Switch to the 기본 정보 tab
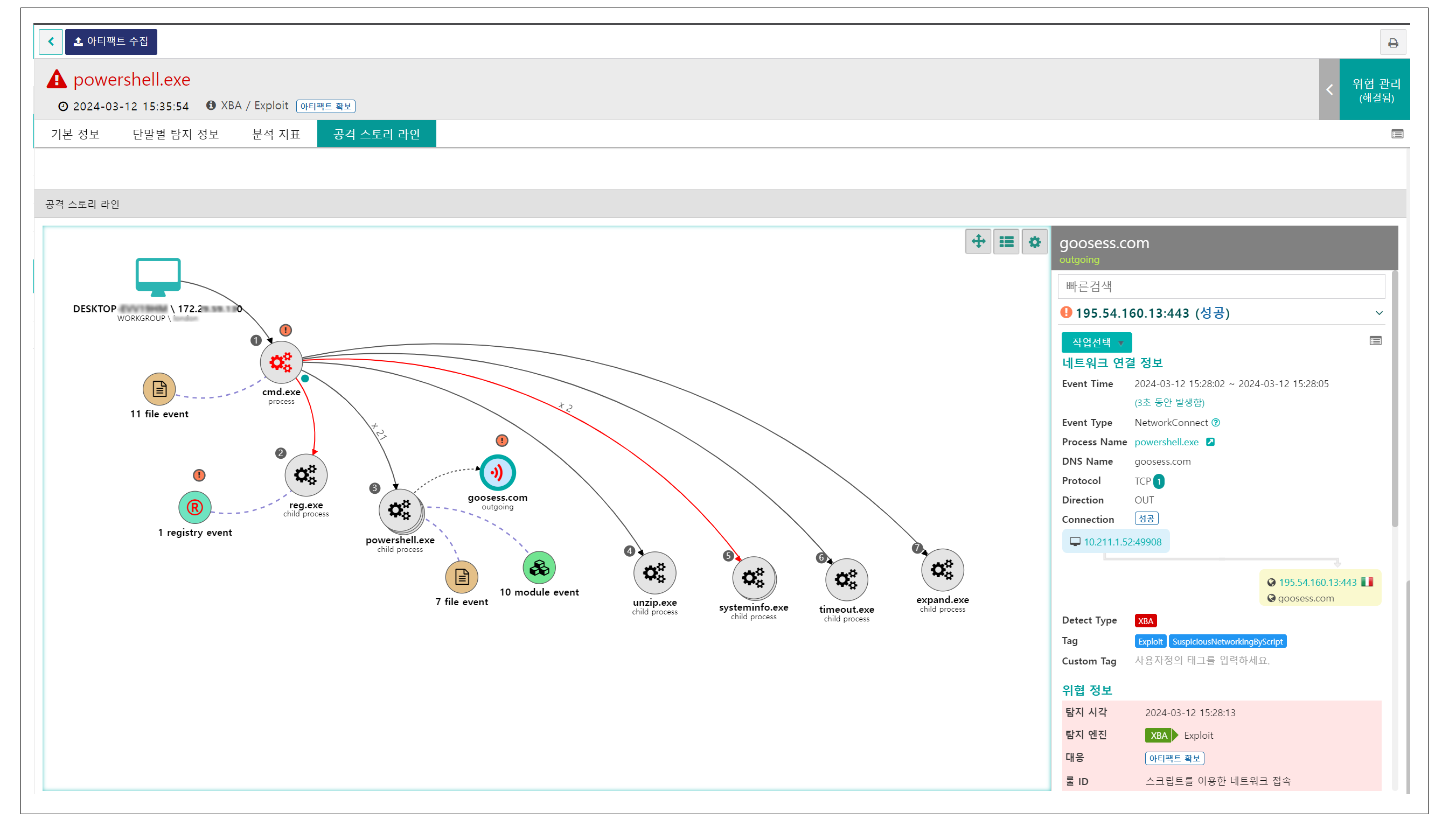The image size is (1456, 840). pyautogui.click(x=75, y=134)
